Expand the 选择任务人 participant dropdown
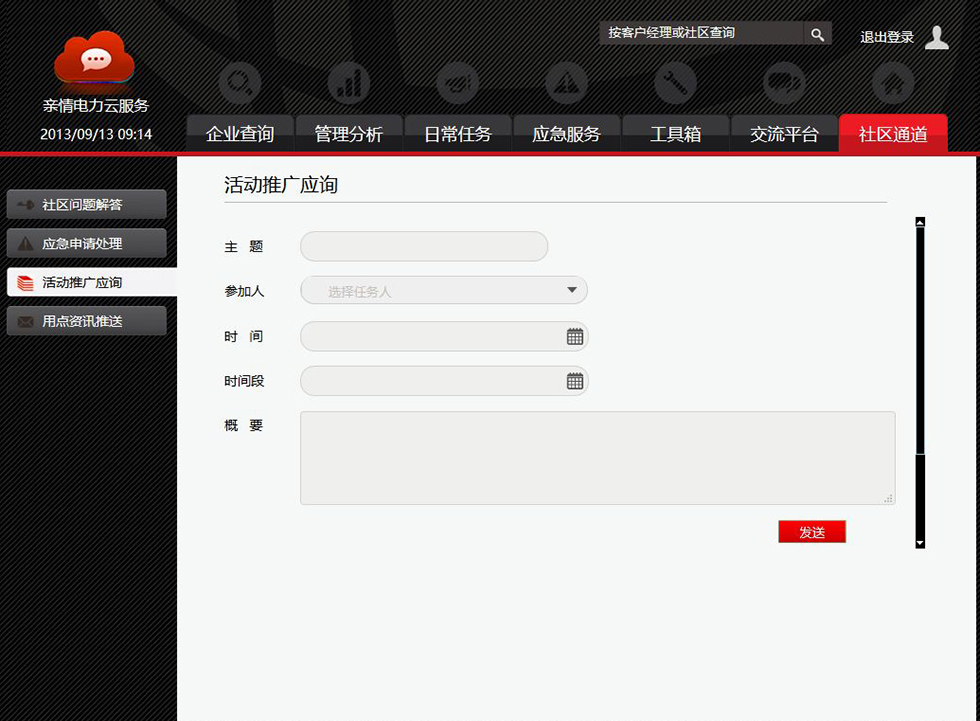Image resolution: width=980 pixels, height=721 pixels. [444, 291]
